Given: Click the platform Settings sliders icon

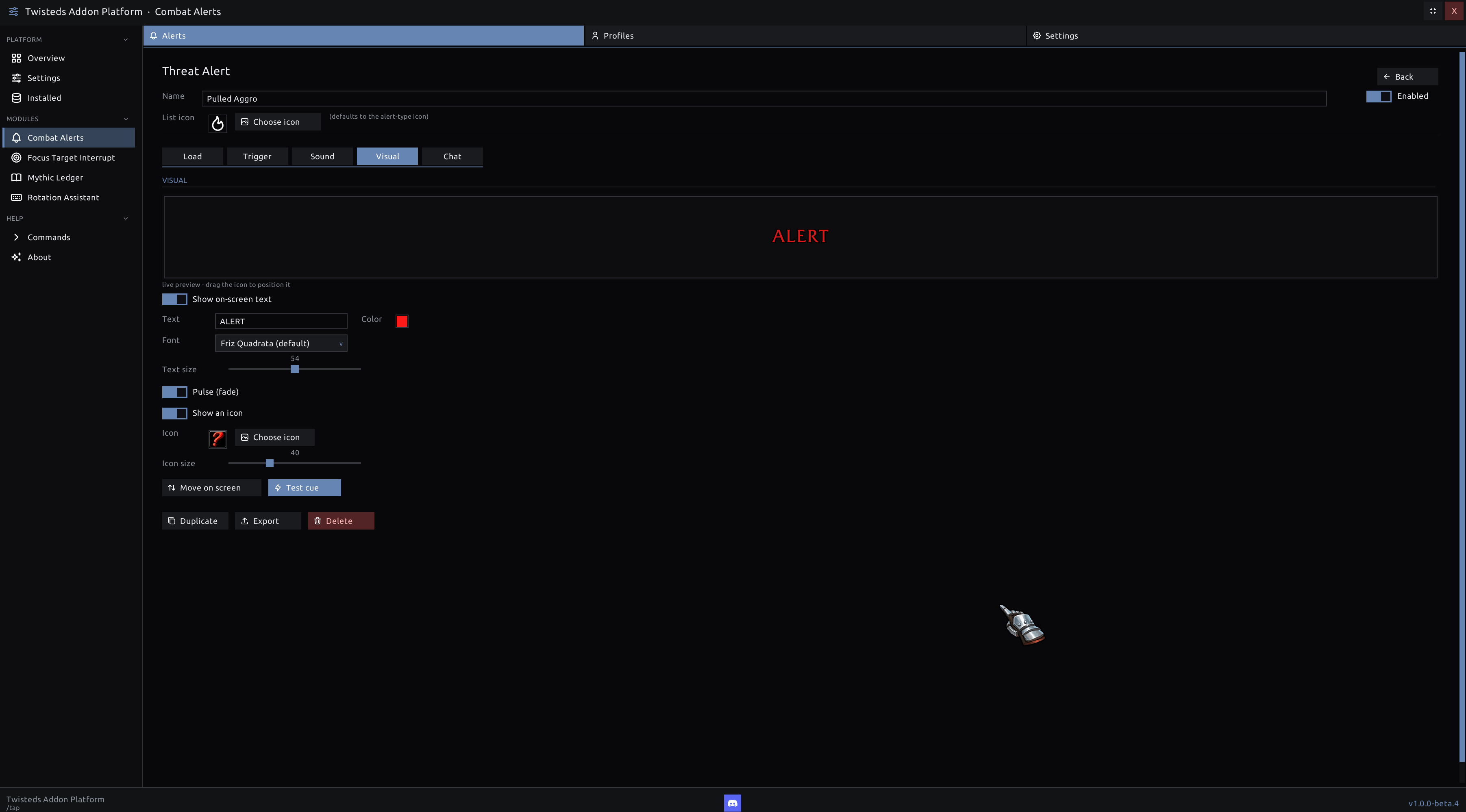Looking at the screenshot, I should 17,78.
